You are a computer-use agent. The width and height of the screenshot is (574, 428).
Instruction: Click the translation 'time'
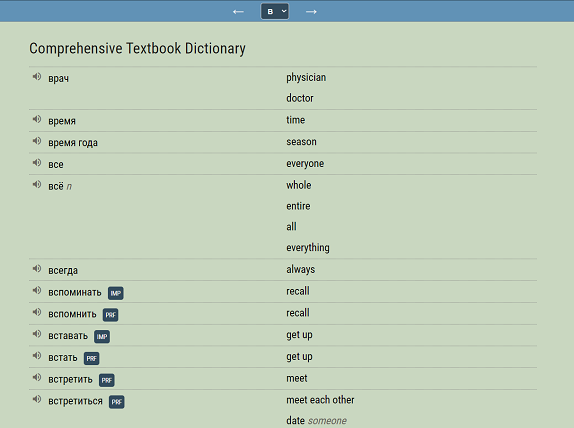coord(295,120)
